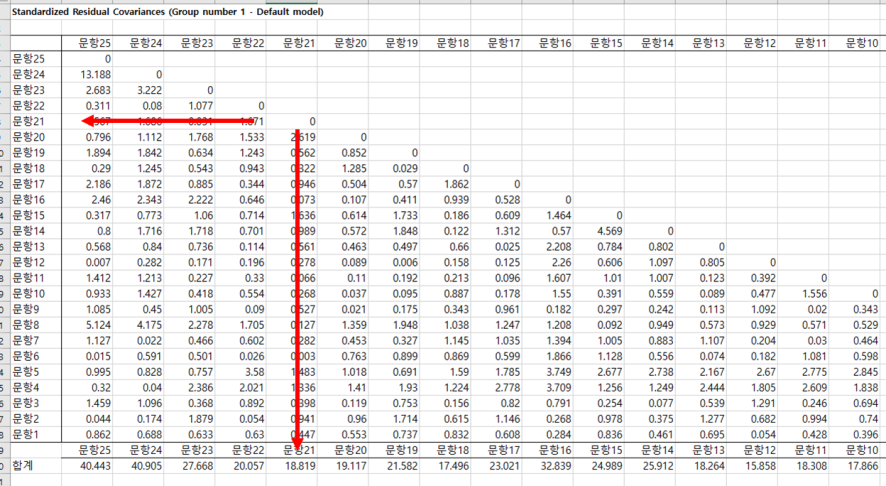Select the value 4.569 in row 문항14
Screen dimensions: 886x486
click(x=610, y=231)
